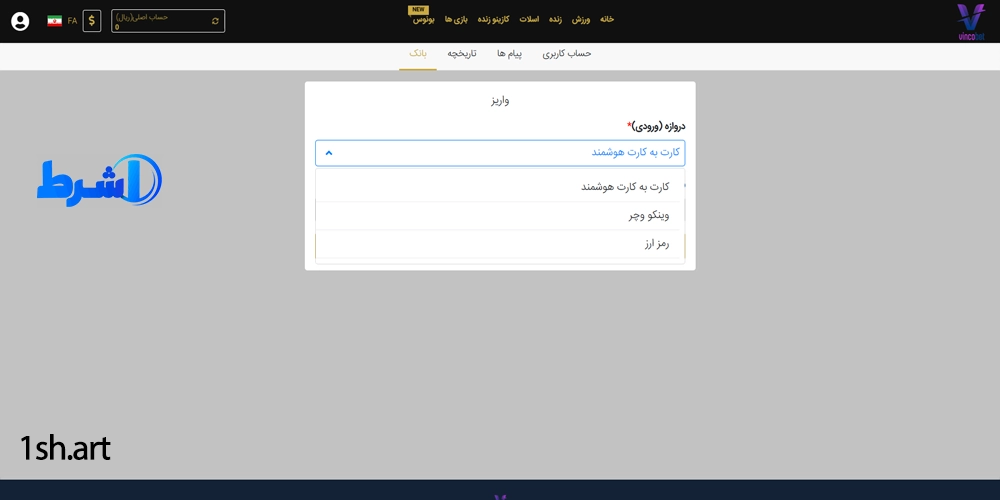Switch to the تاریخچه tab
Viewport: 1000px width, 500px height.
point(462,54)
